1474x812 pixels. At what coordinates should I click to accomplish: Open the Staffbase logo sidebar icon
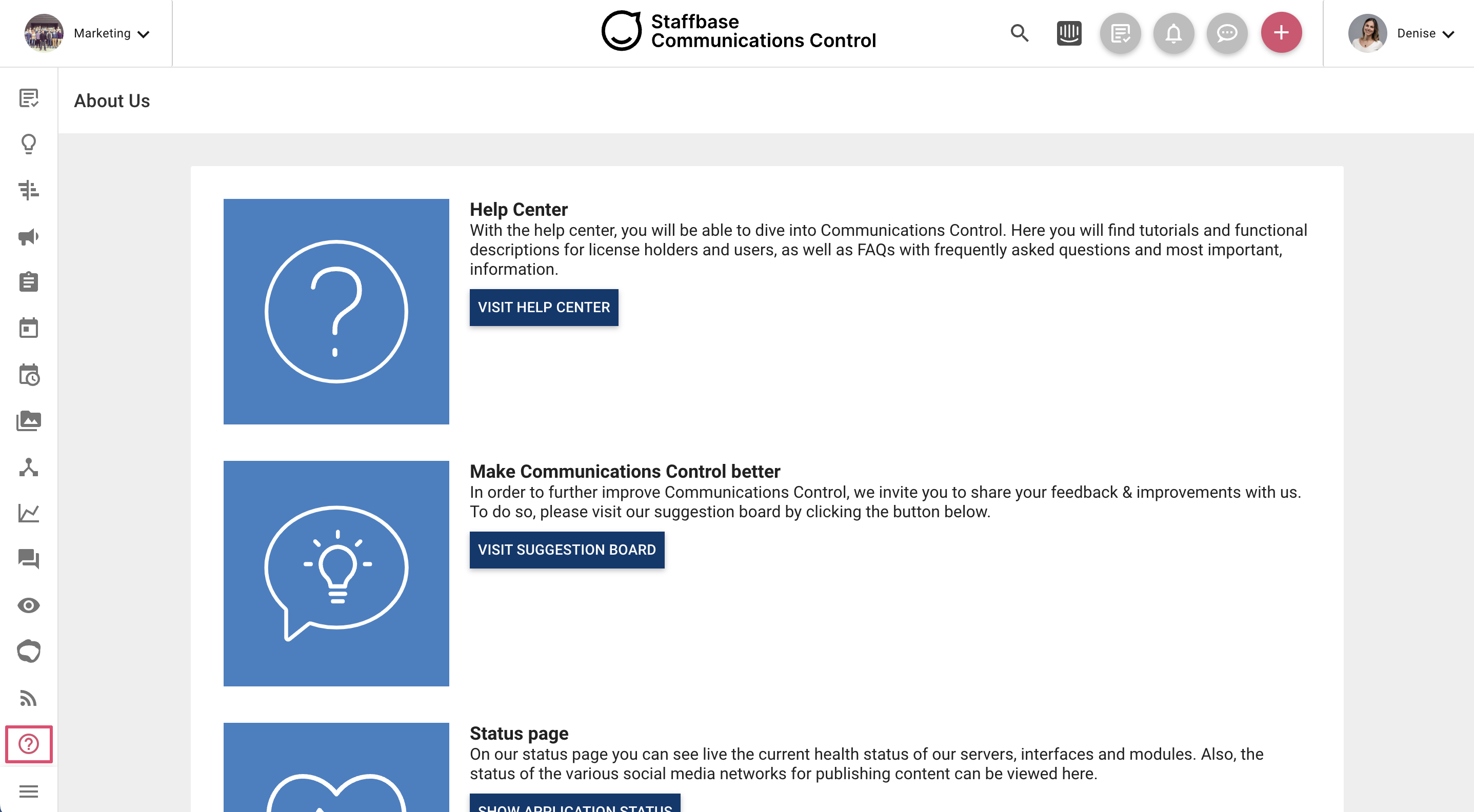click(29, 652)
